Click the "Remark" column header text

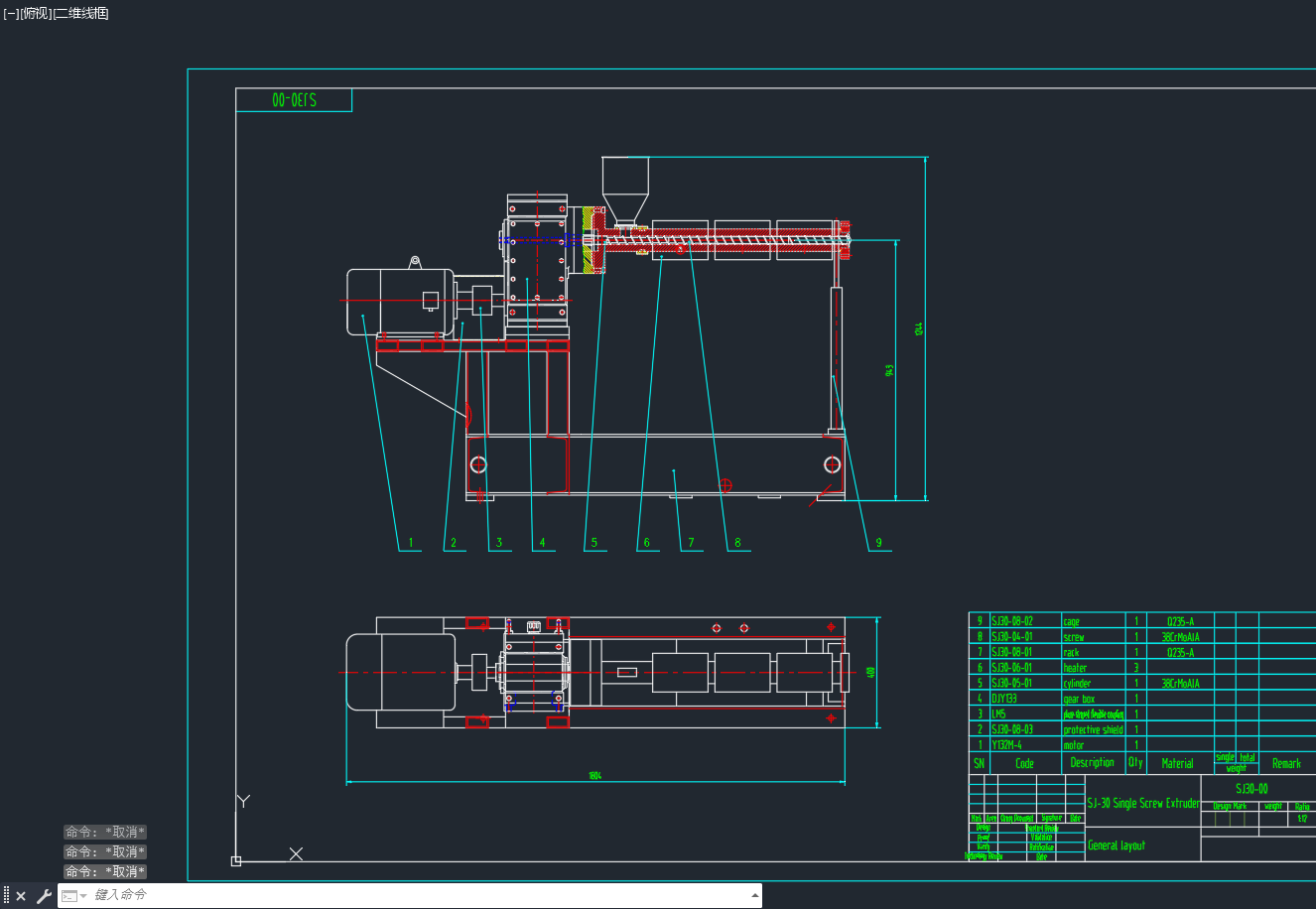coord(1287,763)
